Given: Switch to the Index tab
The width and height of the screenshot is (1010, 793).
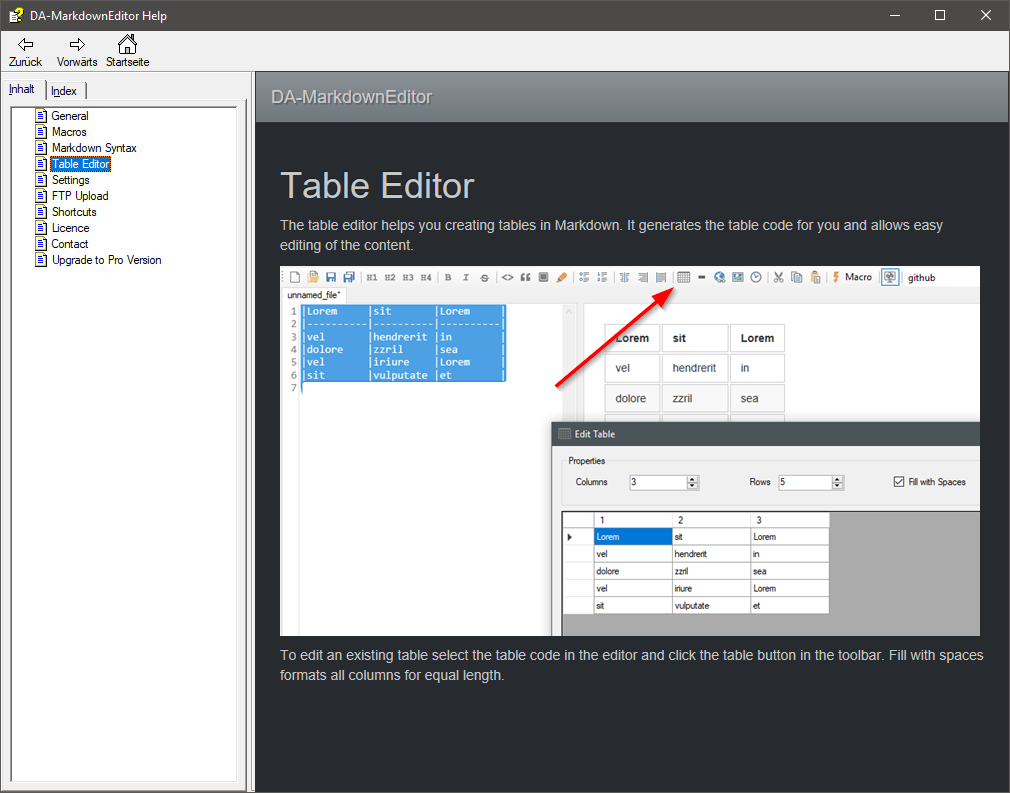Looking at the screenshot, I should click(x=64, y=91).
